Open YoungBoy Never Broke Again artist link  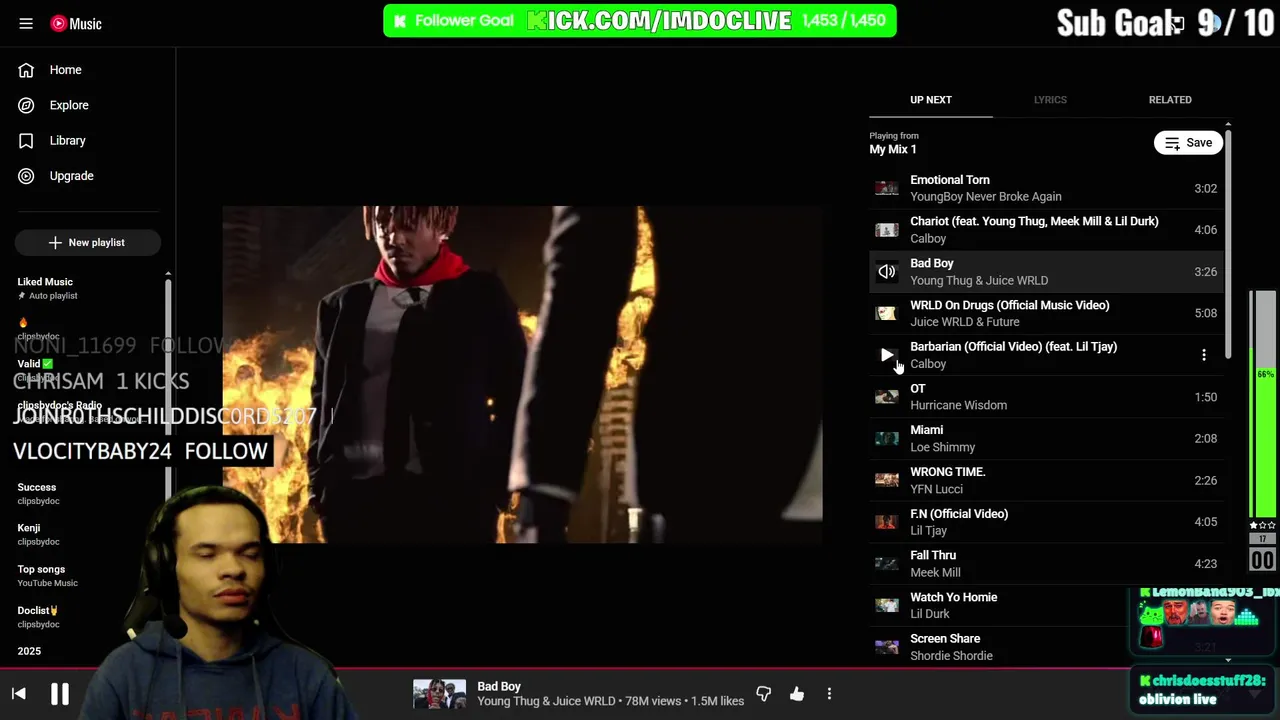(x=986, y=197)
